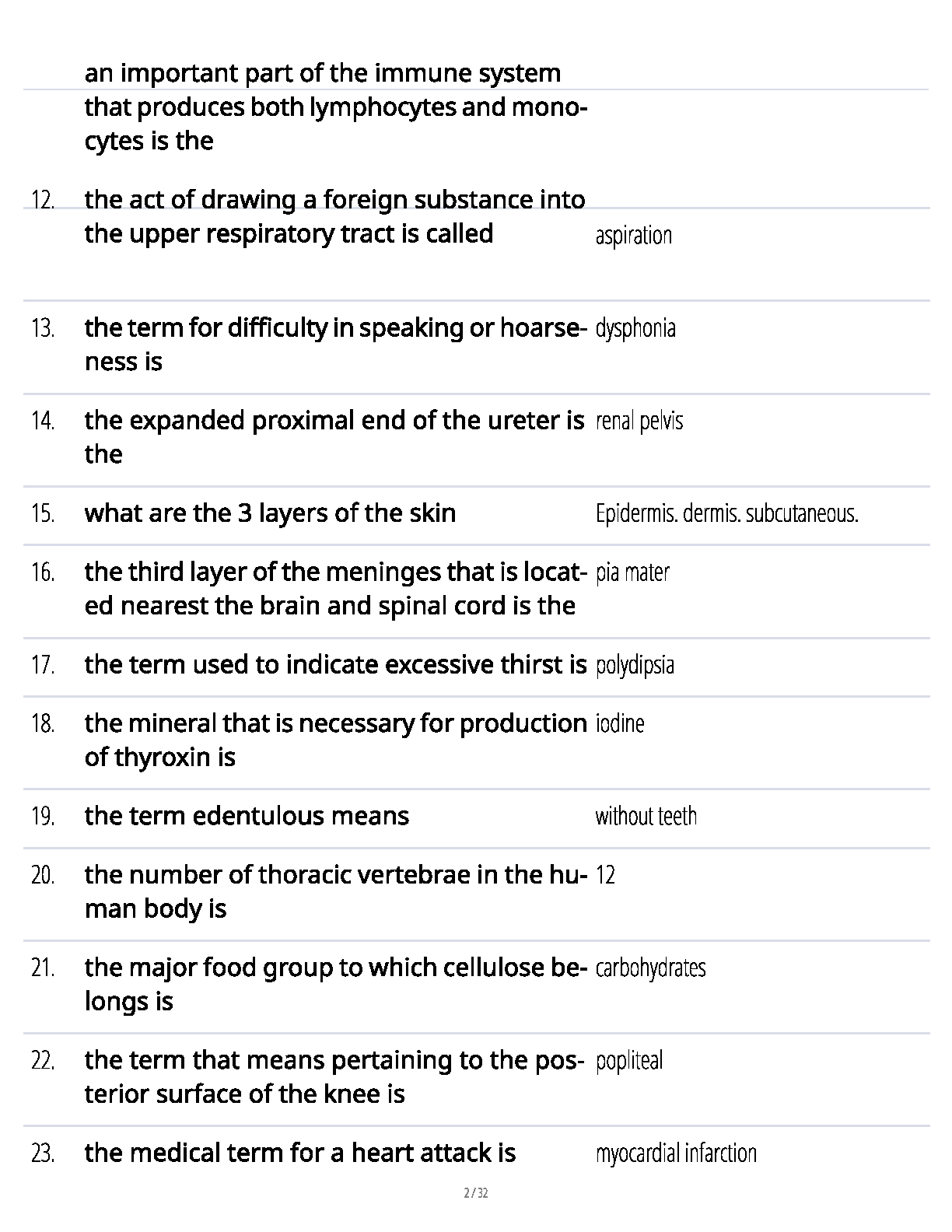952x1232 pixels.
Task: Click the 'without teeth' answer
Action: (x=646, y=816)
